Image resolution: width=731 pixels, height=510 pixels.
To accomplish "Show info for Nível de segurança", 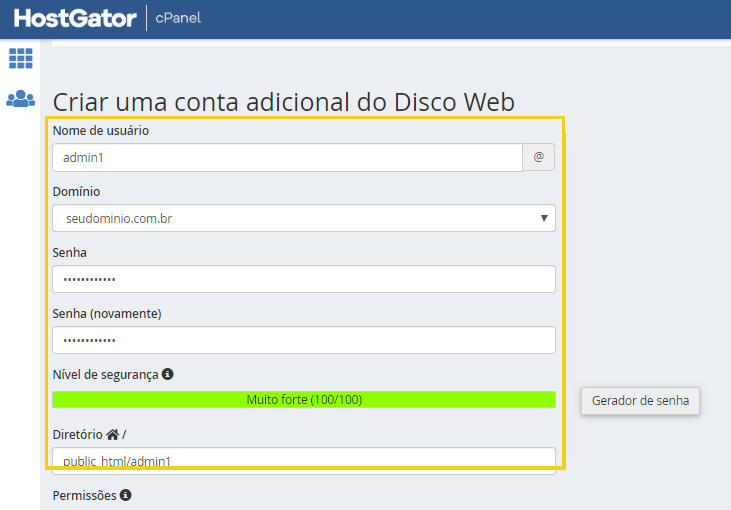I will point(167,374).
